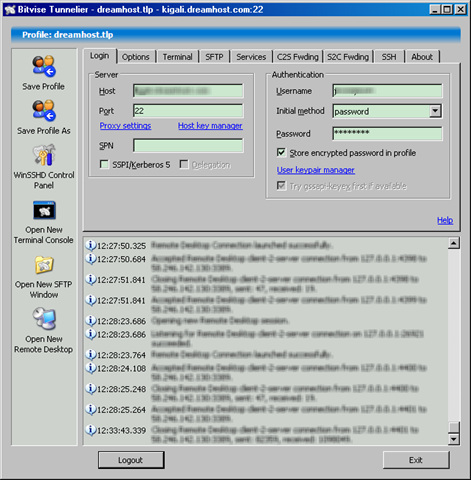
Task: Switch to the Options tab
Action: click(x=136, y=57)
